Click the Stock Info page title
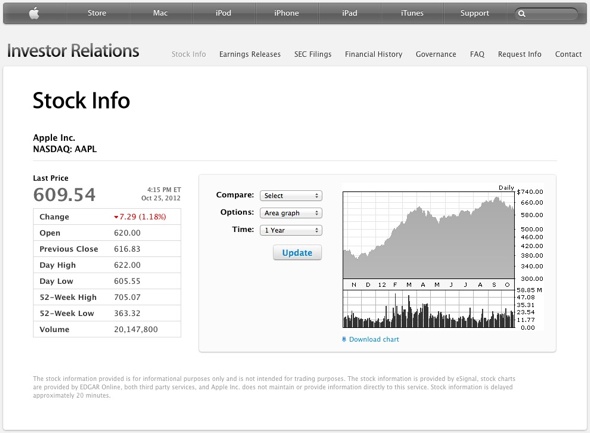Image resolution: width=590 pixels, height=433 pixels. [81, 100]
